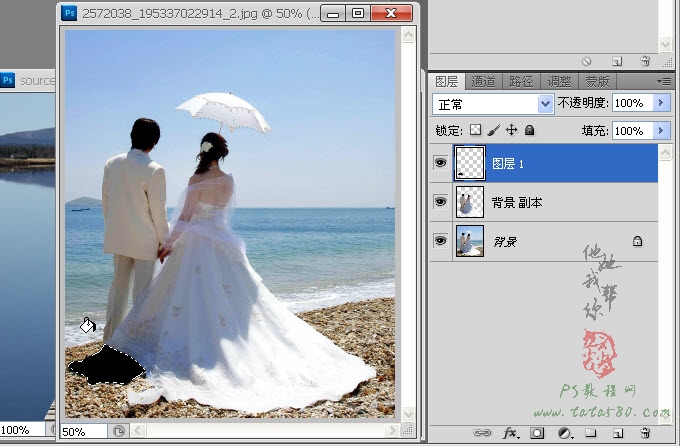Select the 背景 副本 layer name
The image size is (680, 446).
(517, 203)
